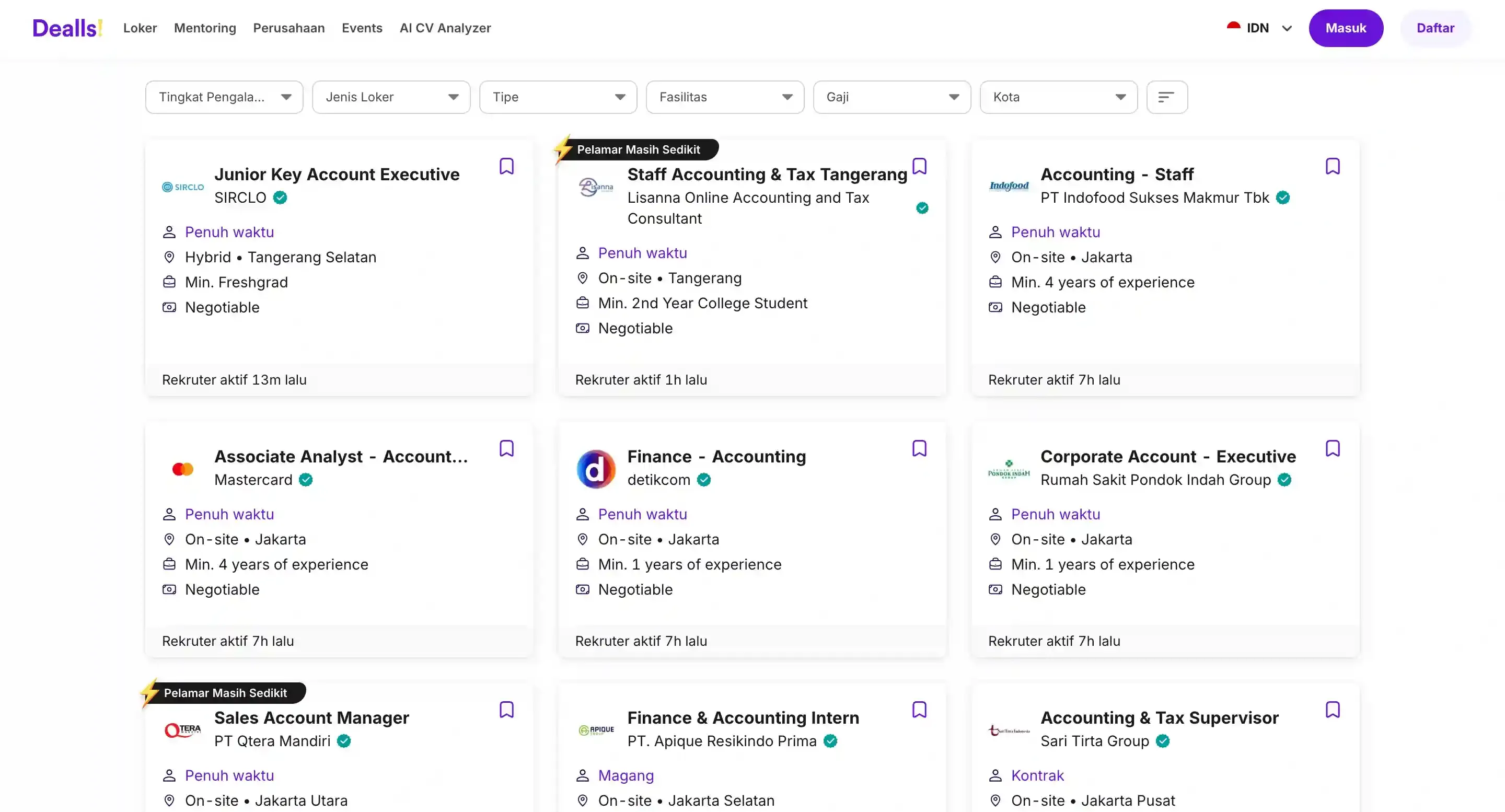Click verified badge next to Rumah Sakit Pondok Indah
The width and height of the screenshot is (1505, 812).
[x=1285, y=480]
